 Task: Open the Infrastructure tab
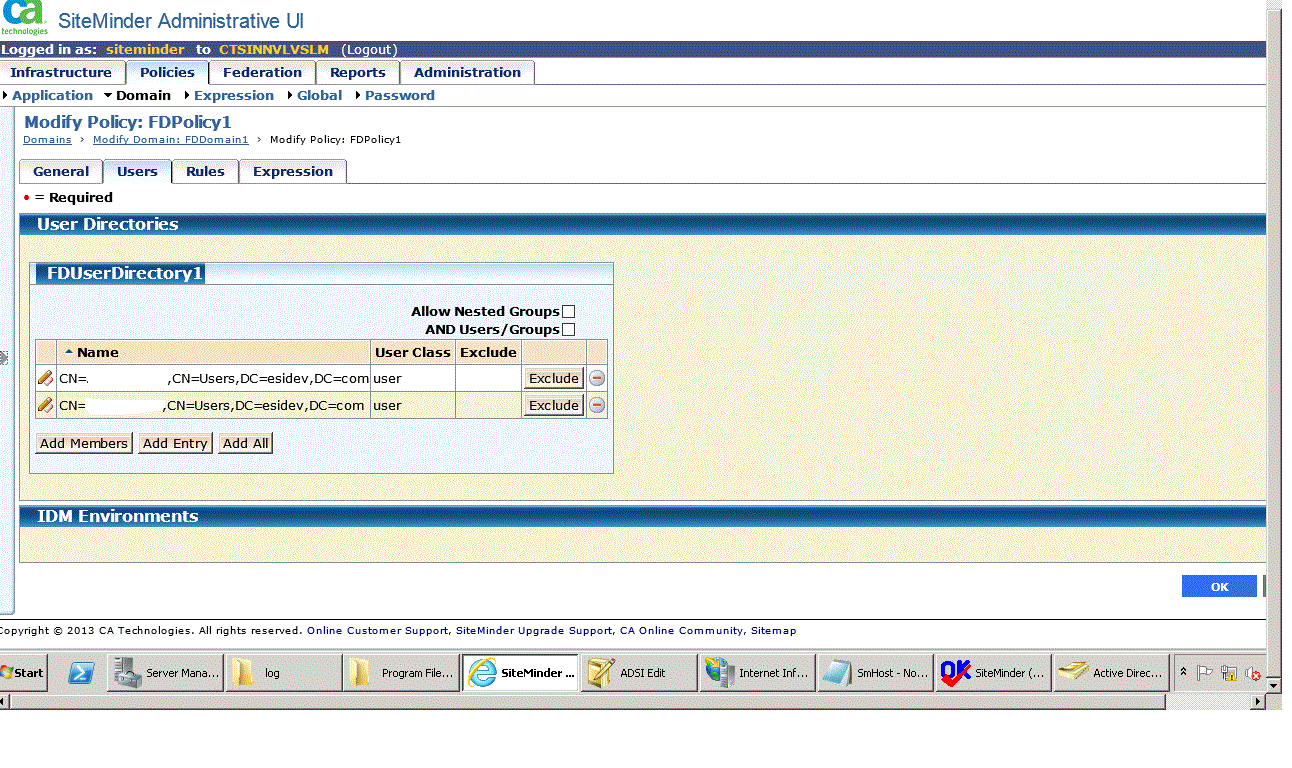click(61, 72)
